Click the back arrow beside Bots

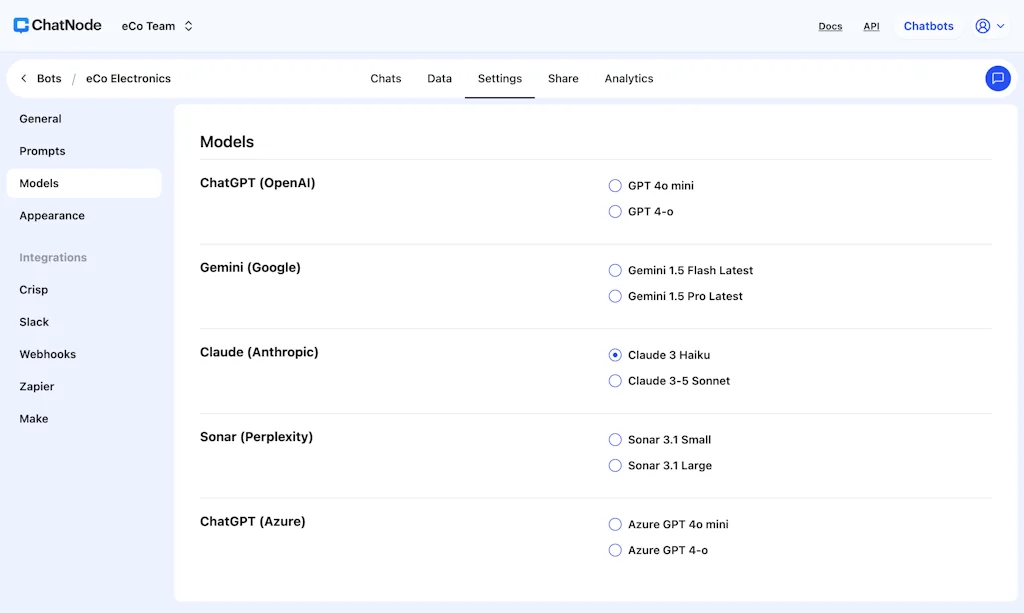point(22,78)
